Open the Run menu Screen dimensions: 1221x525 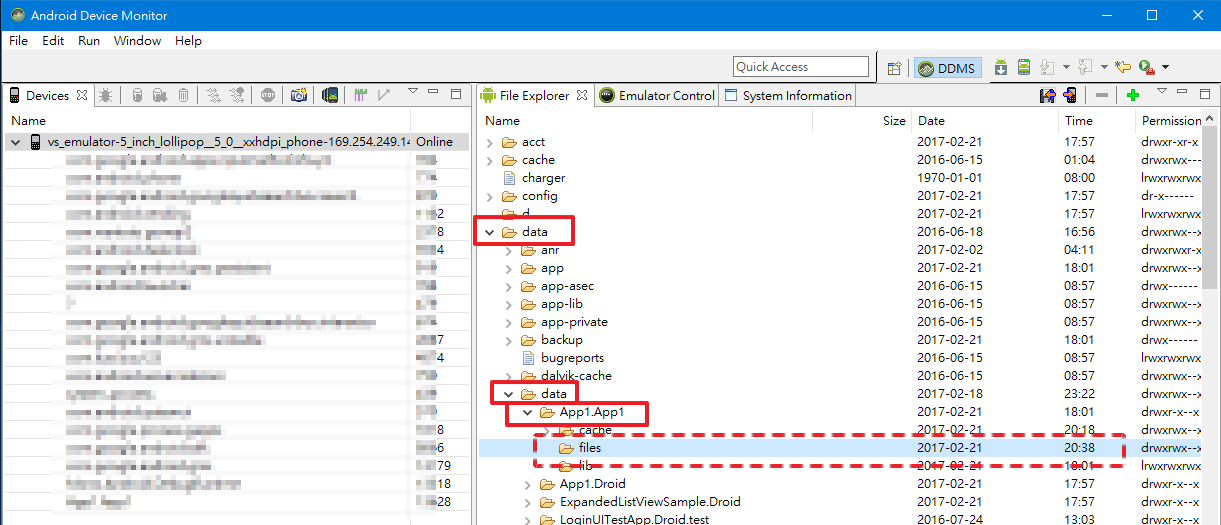point(89,41)
